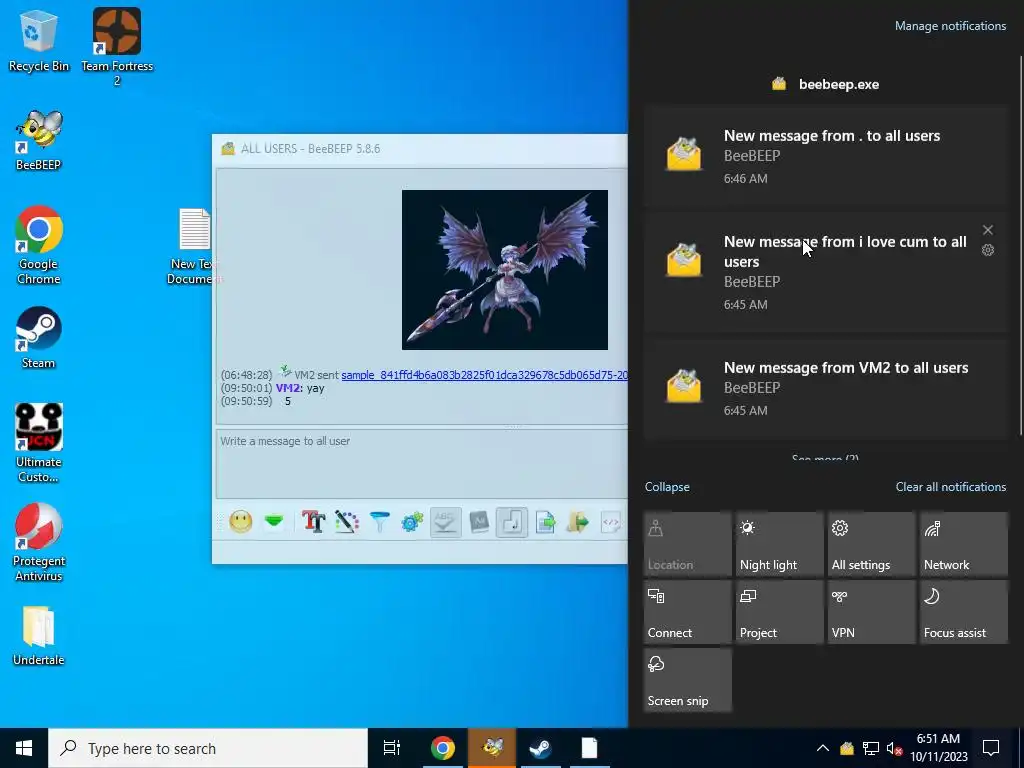Open All settings tile
This screenshot has height=768, width=1024.
click(872, 544)
